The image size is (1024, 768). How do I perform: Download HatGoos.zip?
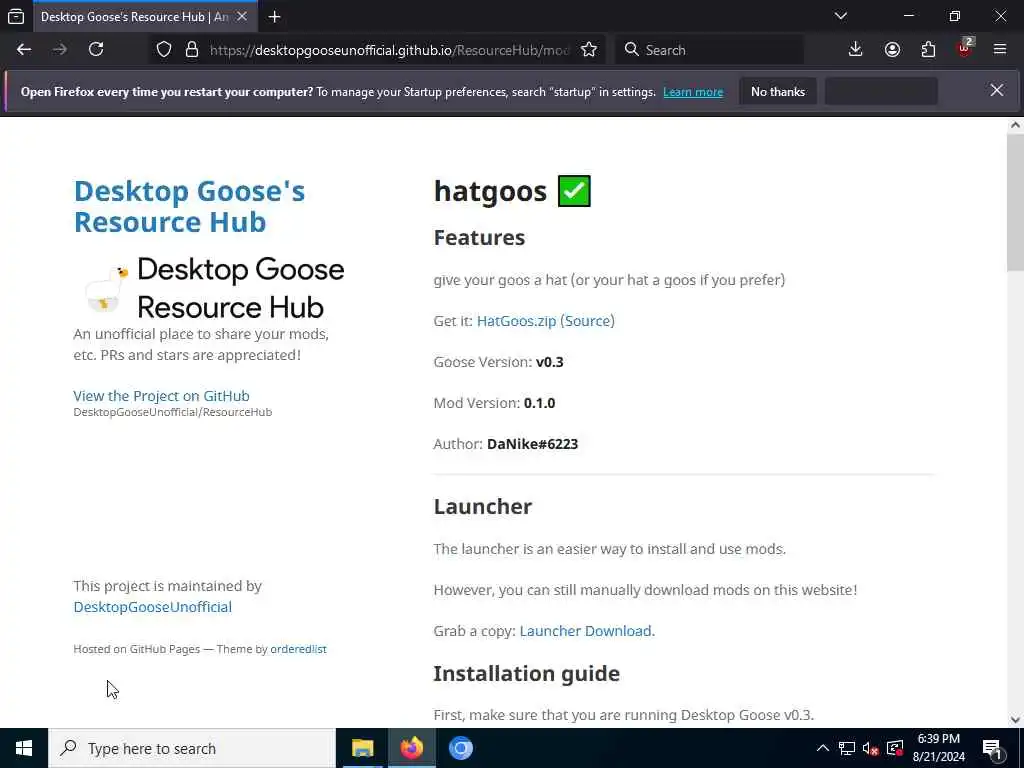point(517,321)
